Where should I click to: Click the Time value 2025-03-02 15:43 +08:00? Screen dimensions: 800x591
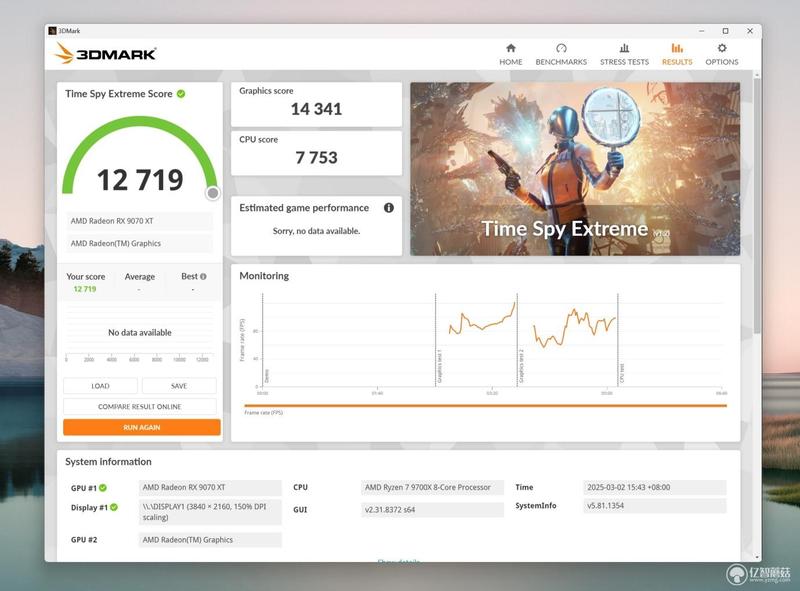[x=655, y=487]
